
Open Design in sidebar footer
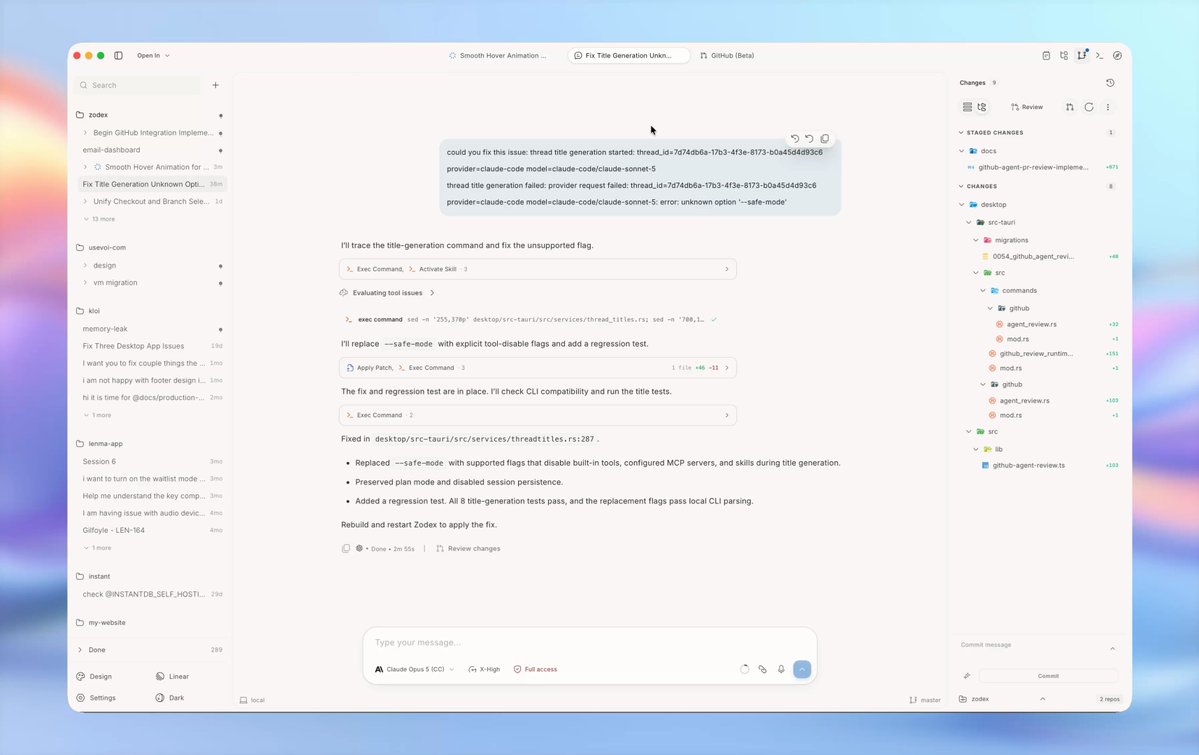click(94, 676)
